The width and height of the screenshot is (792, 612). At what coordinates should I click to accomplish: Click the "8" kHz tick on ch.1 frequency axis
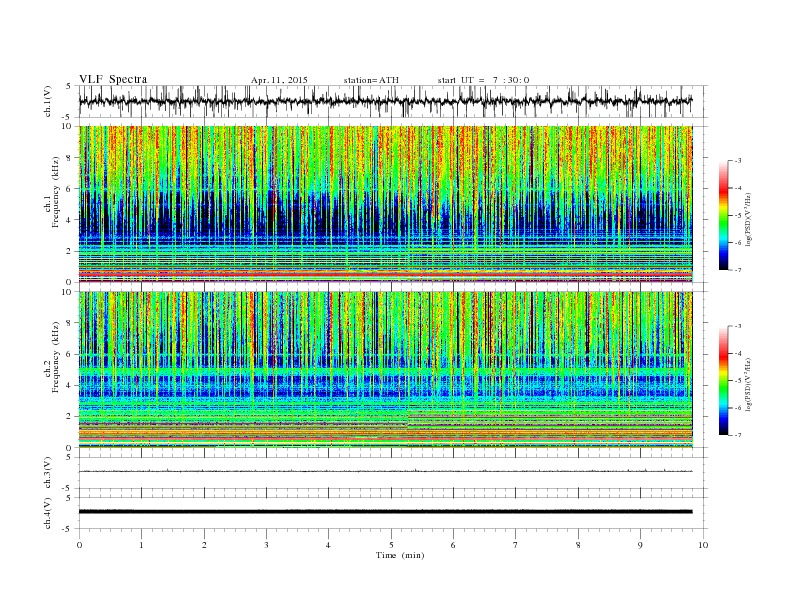(69, 158)
